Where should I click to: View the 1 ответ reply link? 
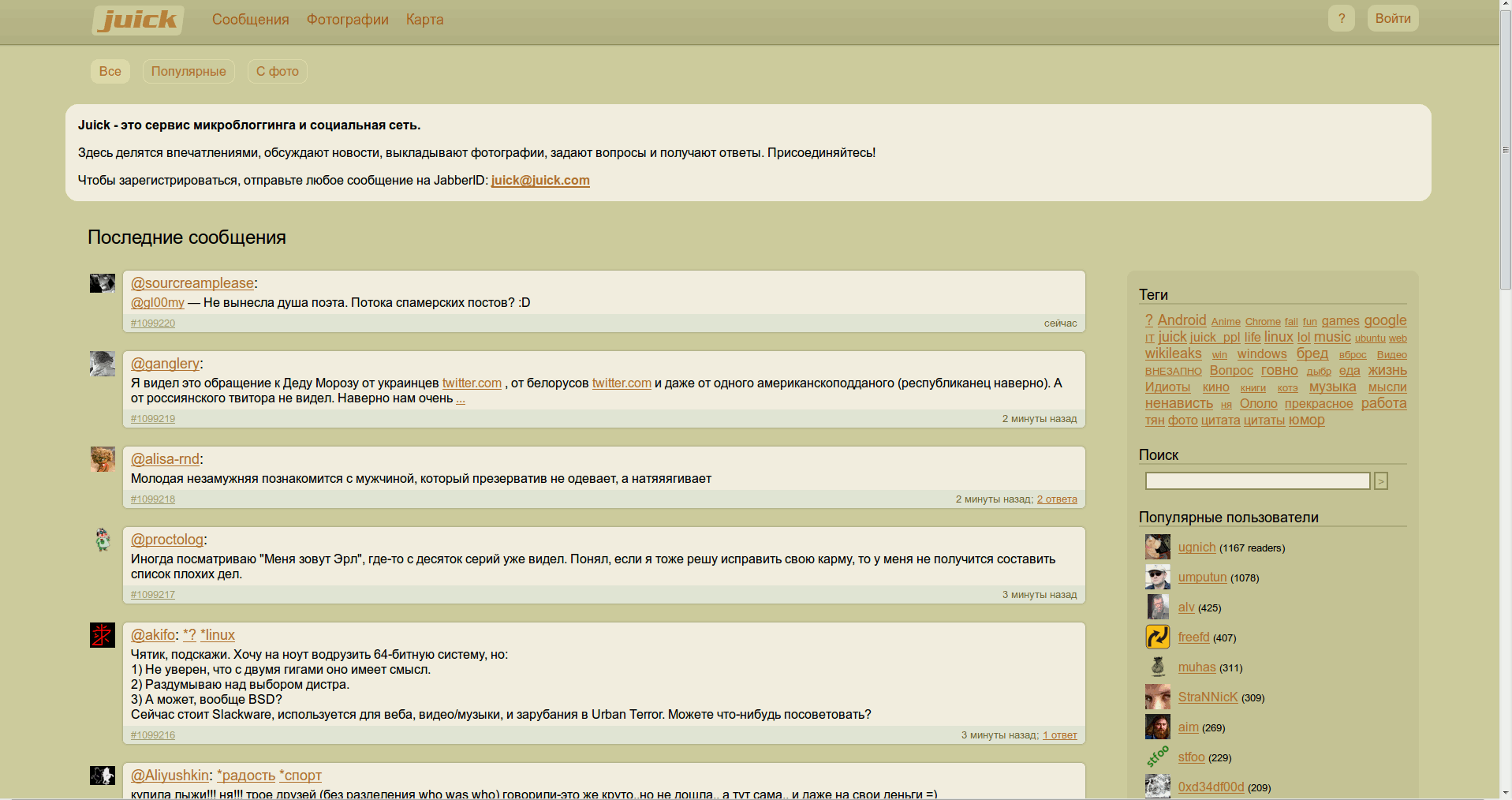pyautogui.click(x=1060, y=735)
